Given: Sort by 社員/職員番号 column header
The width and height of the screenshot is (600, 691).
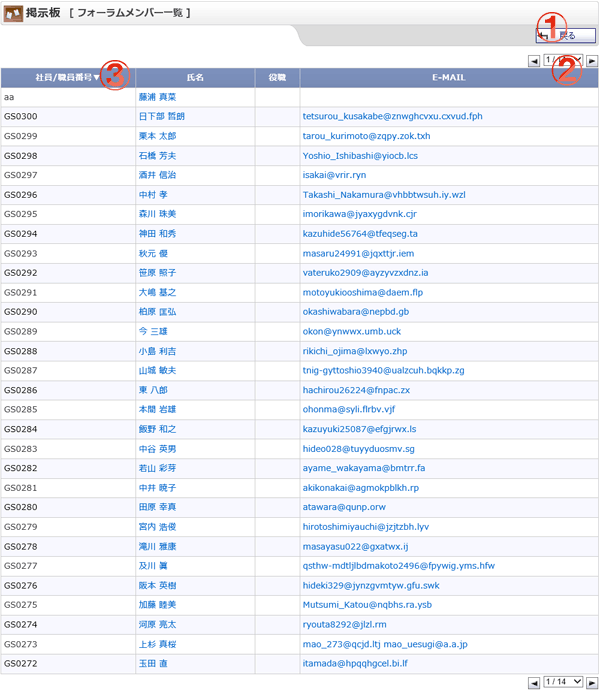Looking at the screenshot, I should tap(66, 77).
